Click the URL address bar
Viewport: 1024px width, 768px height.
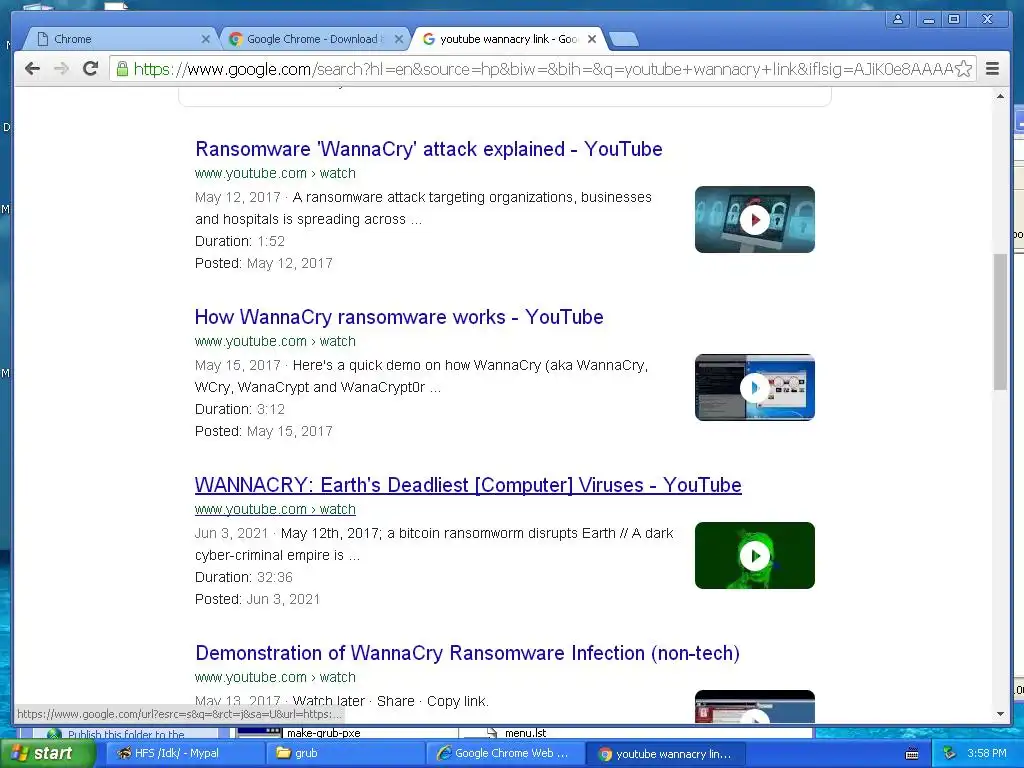[542, 69]
